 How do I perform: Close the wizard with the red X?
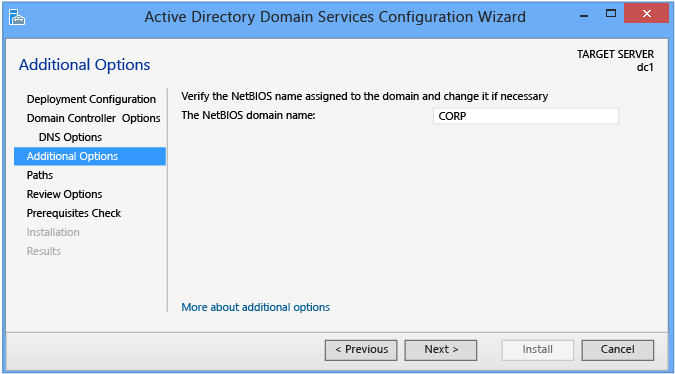[646, 13]
